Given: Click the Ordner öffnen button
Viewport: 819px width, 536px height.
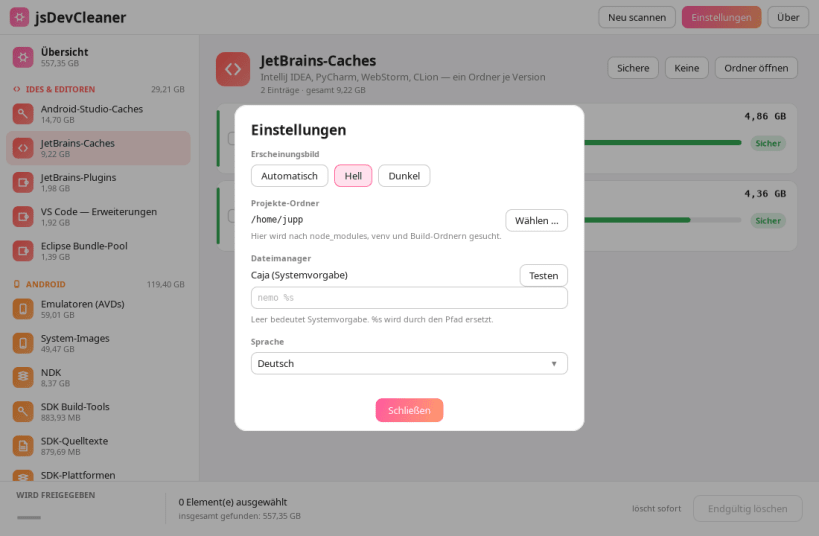Looking at the screenshot, I should coord(756,68).
